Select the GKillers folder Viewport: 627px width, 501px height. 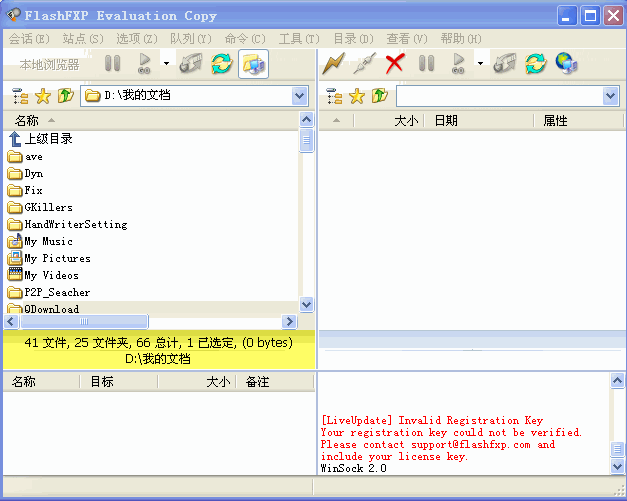pos(40,207)
